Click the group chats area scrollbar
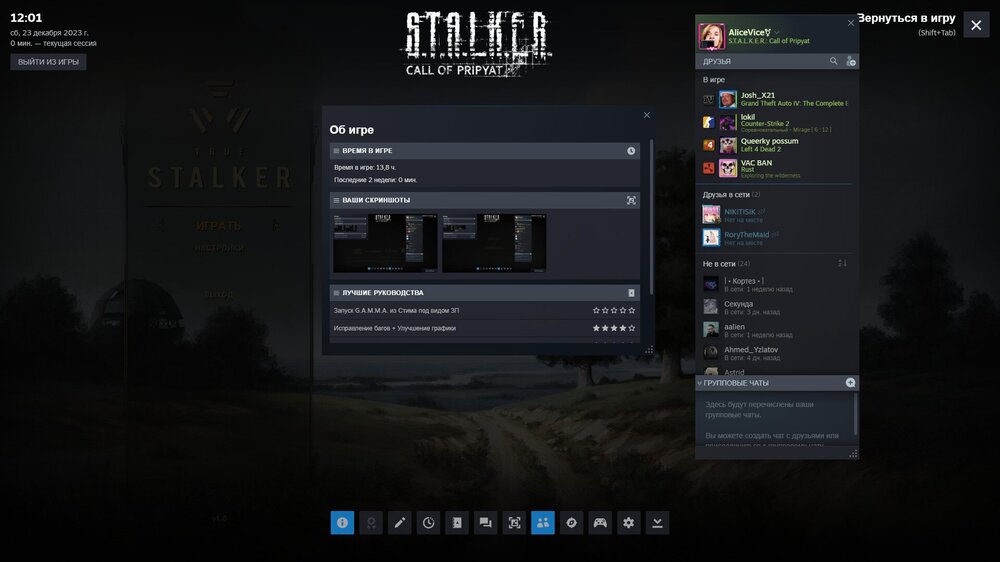 (x=855, y=415)
